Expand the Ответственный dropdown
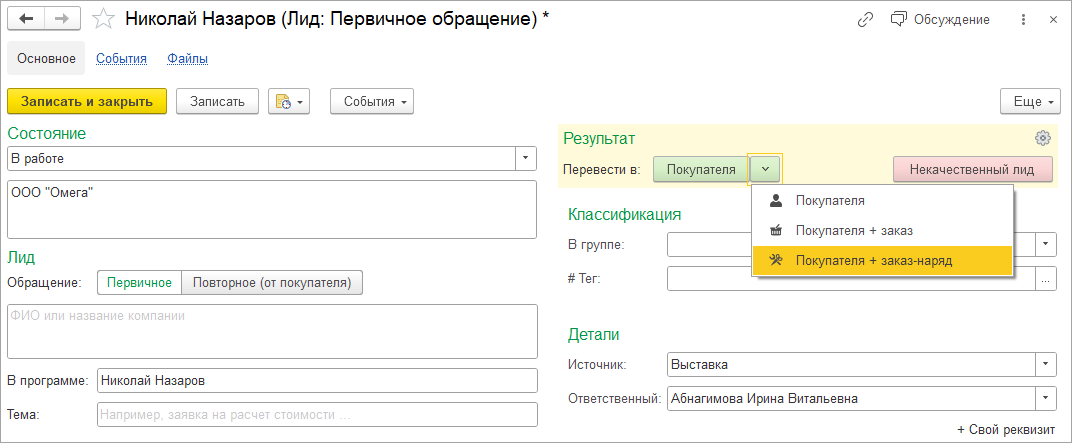 pyautogui.click(x=1044, y=399)
